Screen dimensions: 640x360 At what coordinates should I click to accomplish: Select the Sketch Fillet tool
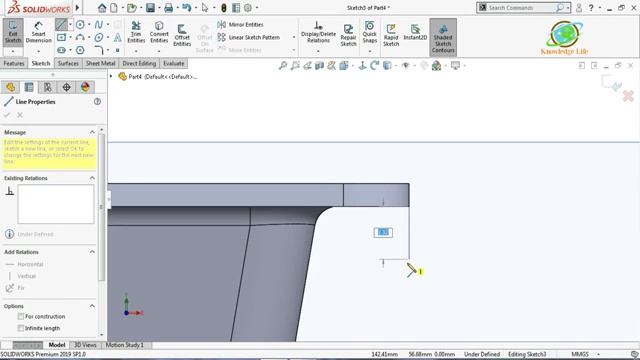point(99,50)
